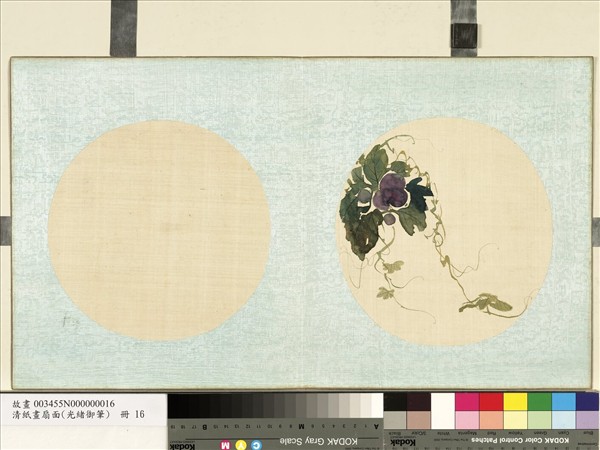Screen dimensions: 600x450
Task: Pick the white Kodak color control patch
Action: 442,402
